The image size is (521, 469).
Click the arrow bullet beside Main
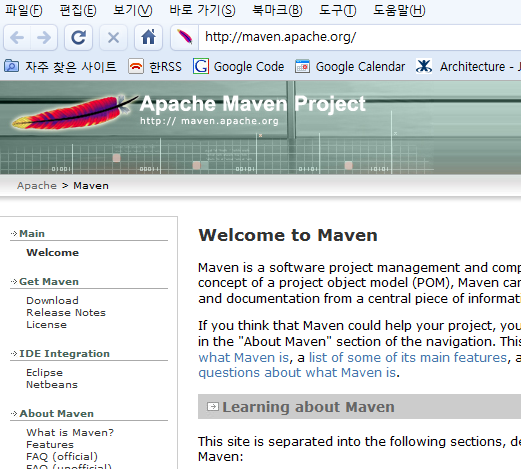(x=14, y=234)
